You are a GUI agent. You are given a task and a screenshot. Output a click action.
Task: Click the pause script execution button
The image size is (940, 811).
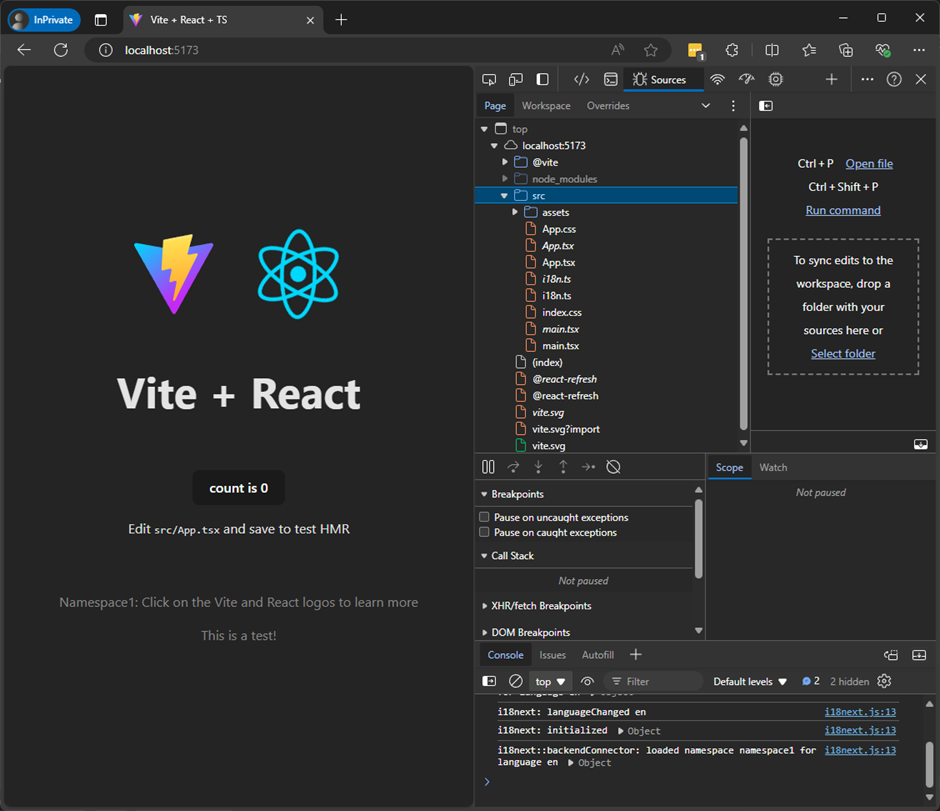(x=488, y=467)
